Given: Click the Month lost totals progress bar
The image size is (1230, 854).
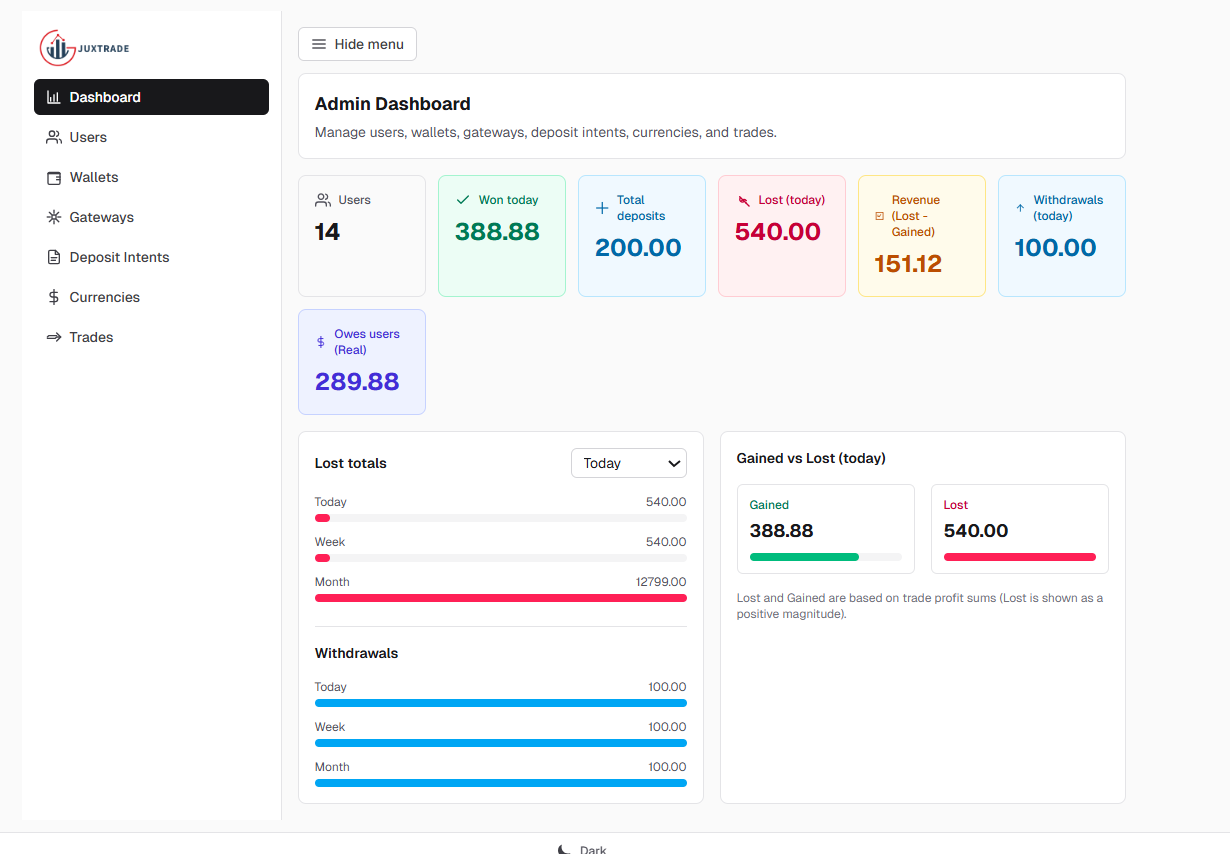Looking at the screenshot, I should pos(500,598).
